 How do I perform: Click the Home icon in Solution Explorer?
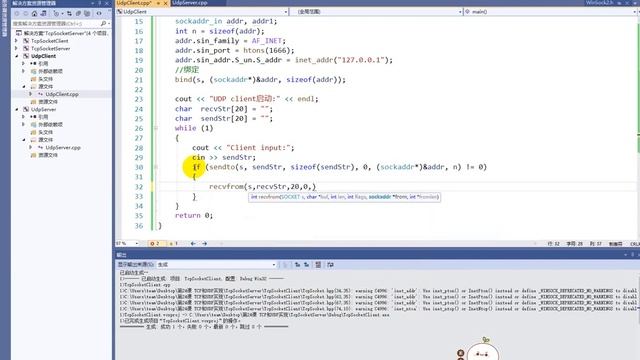click(x=35, y=13)
